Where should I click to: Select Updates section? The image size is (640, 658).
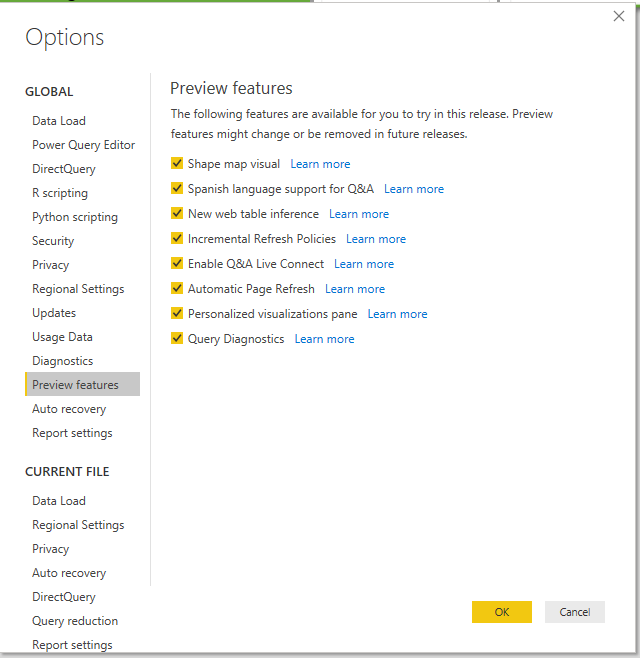coord(54,313)
